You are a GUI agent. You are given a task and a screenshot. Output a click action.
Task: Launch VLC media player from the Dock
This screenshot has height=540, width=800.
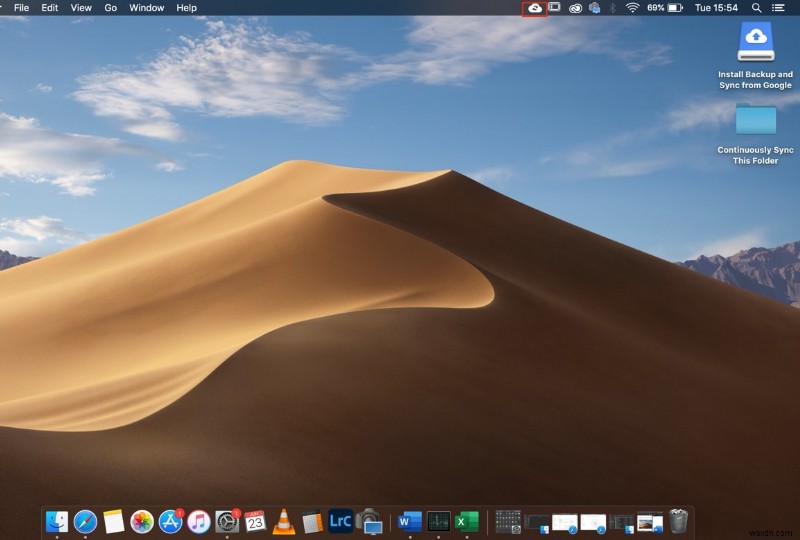[284, 522]
